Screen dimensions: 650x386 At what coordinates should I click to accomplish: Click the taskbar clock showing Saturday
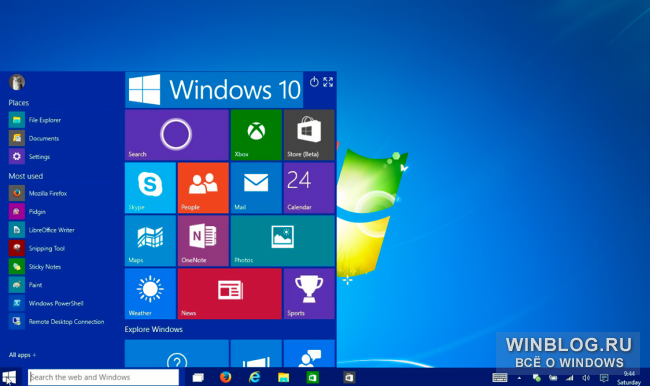(x=629, y=378)
